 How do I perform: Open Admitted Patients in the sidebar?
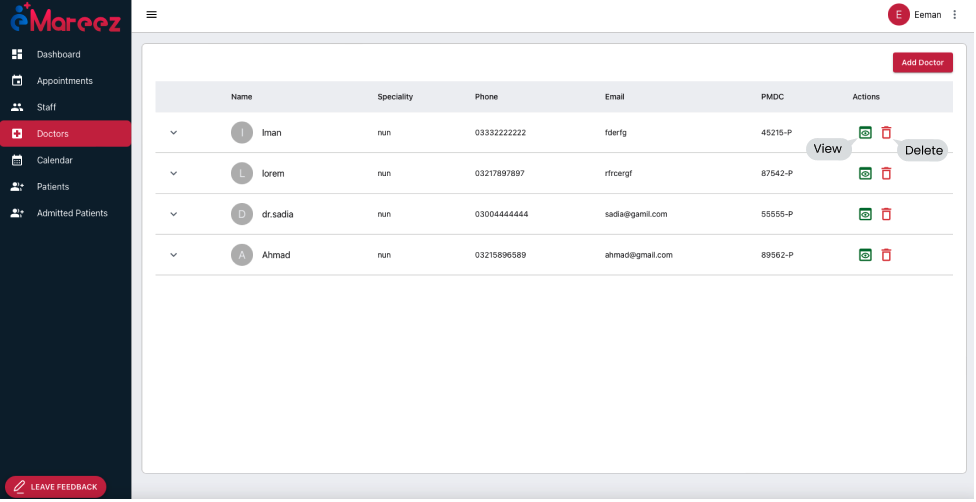click(x=65, y=213)
